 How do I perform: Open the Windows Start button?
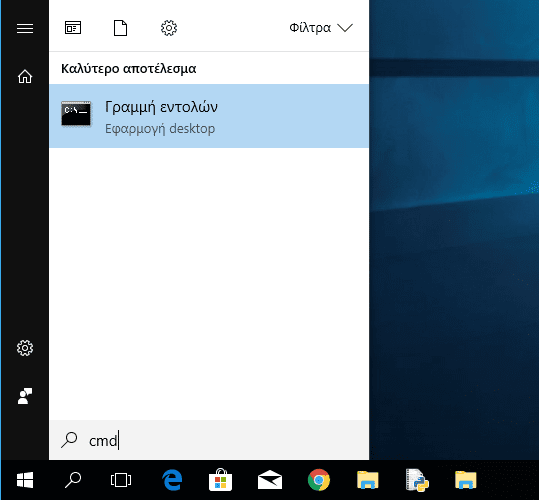25,480
